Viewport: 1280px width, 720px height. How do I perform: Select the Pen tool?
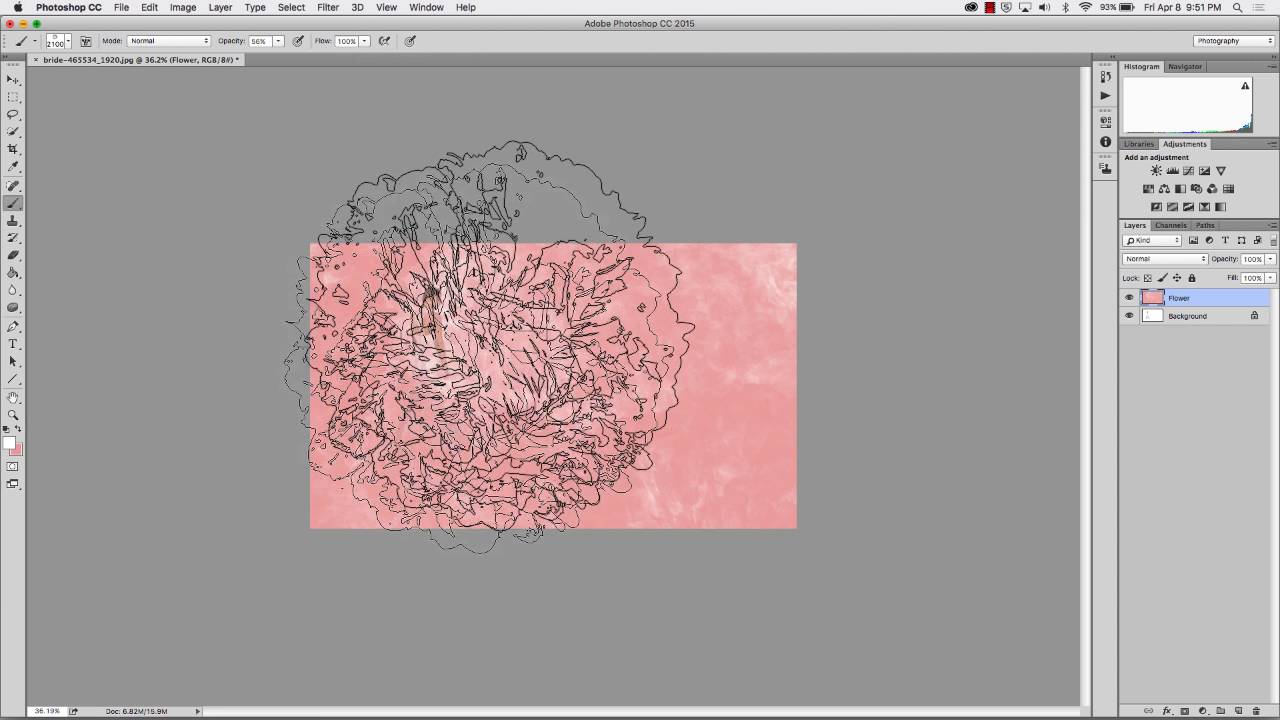(13, 327)
